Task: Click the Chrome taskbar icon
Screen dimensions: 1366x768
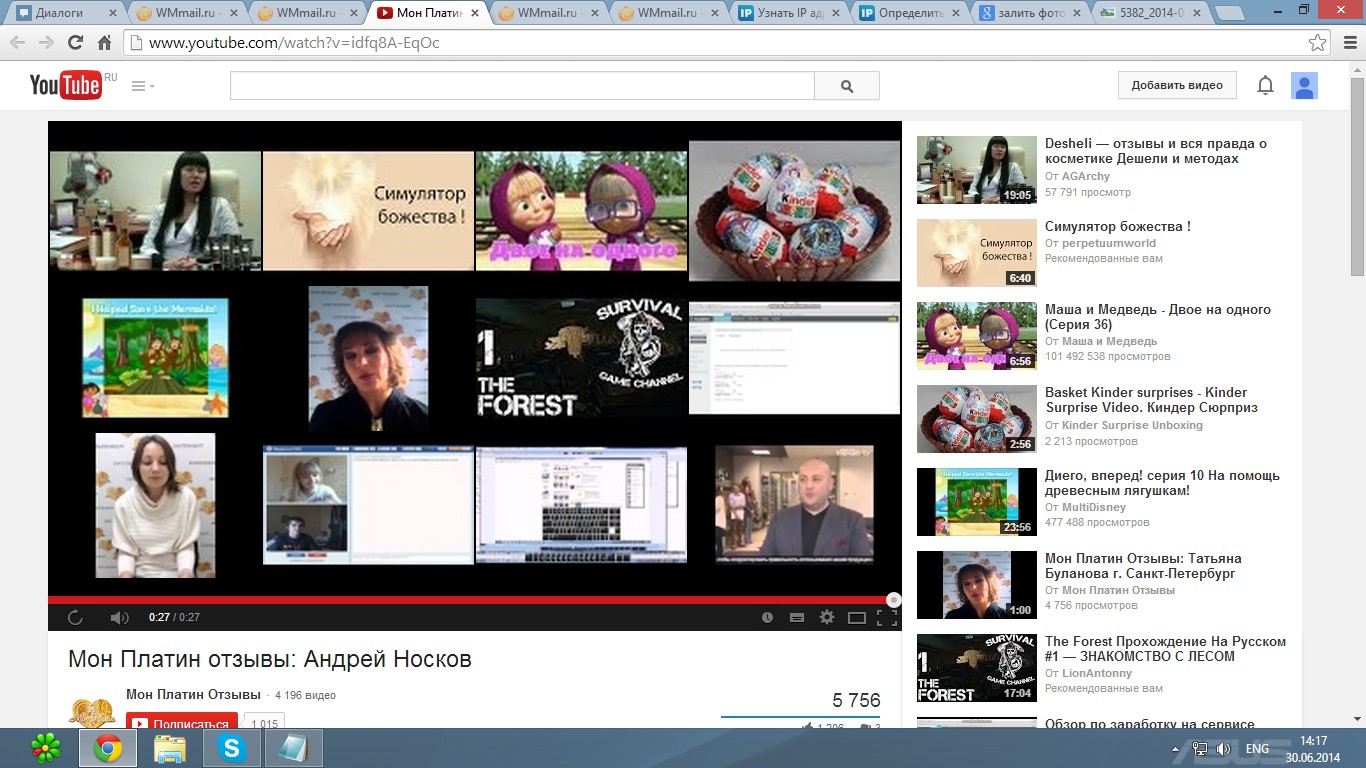Action: [x=108, y=748]
